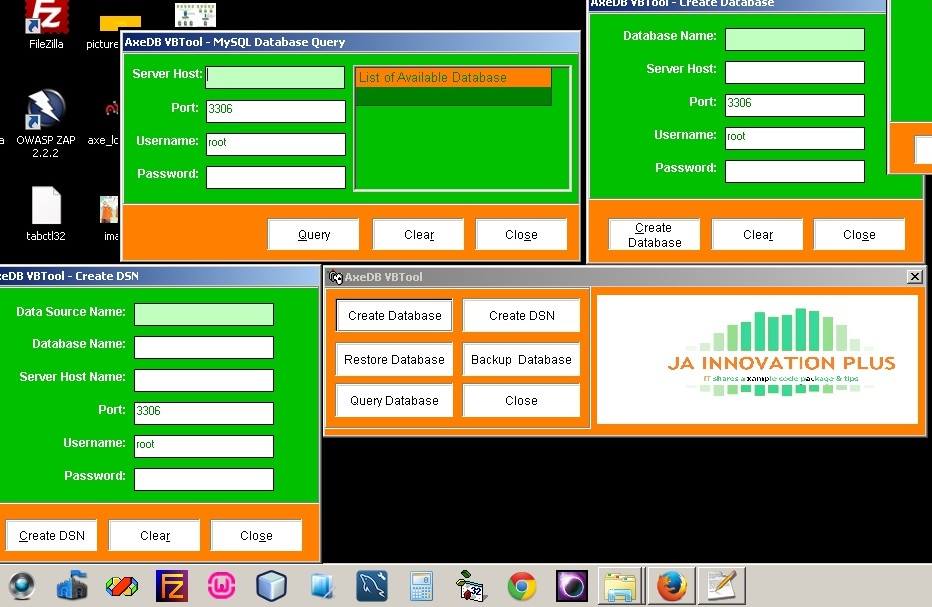Click Create Database in AxeDB VBTool menu window
The height and width of the screenshot is (607, 932).
coord(394,315)
